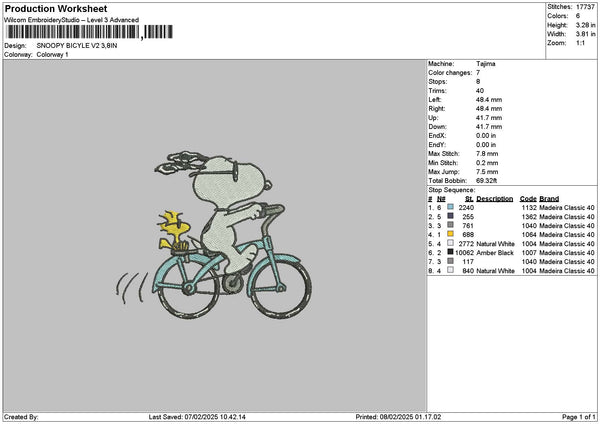This screenshot has width=600, height=424.
Task: Click "Madeira Classic 40" brand in stop row 1
Action: click(567, 207)
